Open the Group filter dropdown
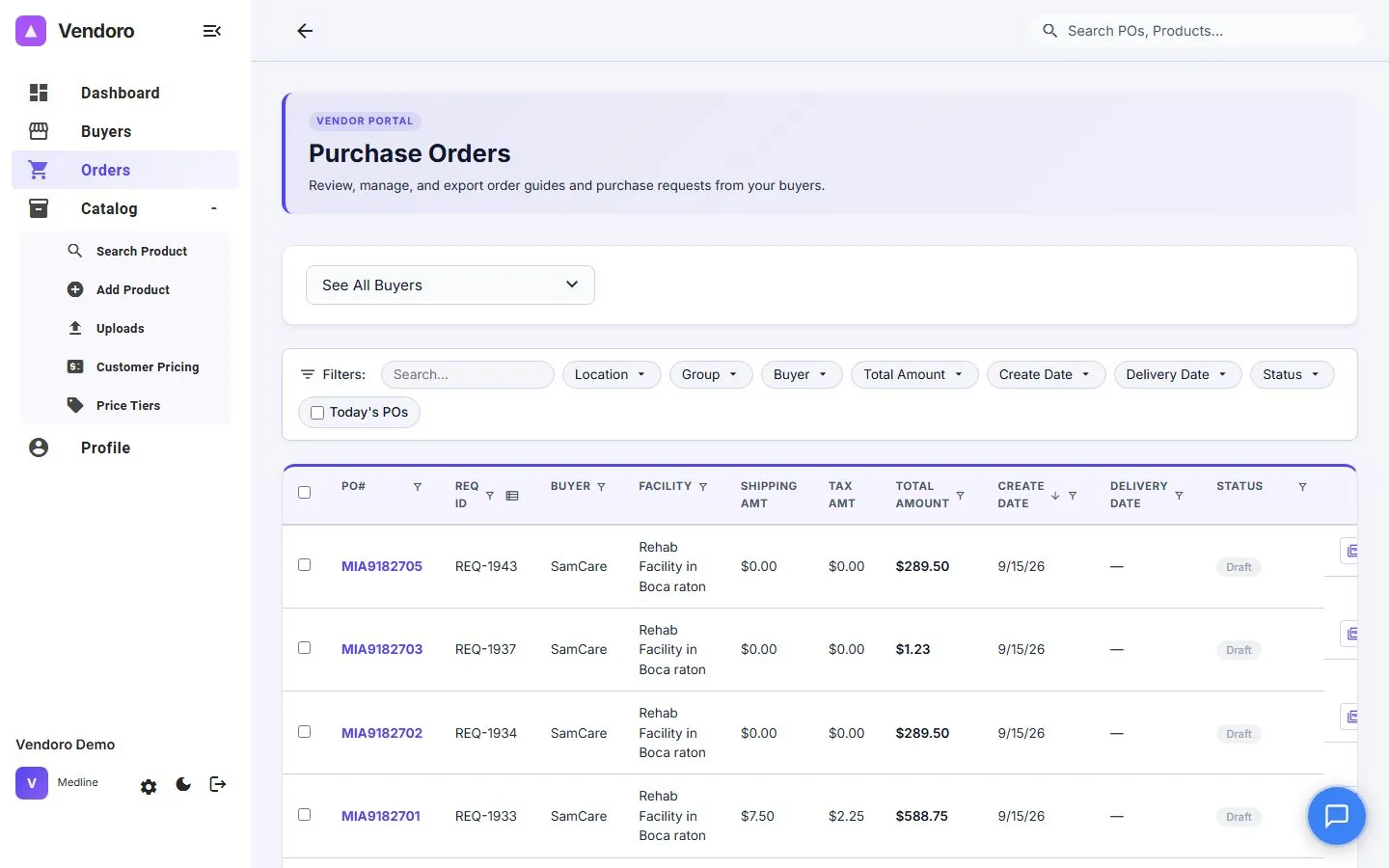The image size is (1389, 868). coord(711,375)
